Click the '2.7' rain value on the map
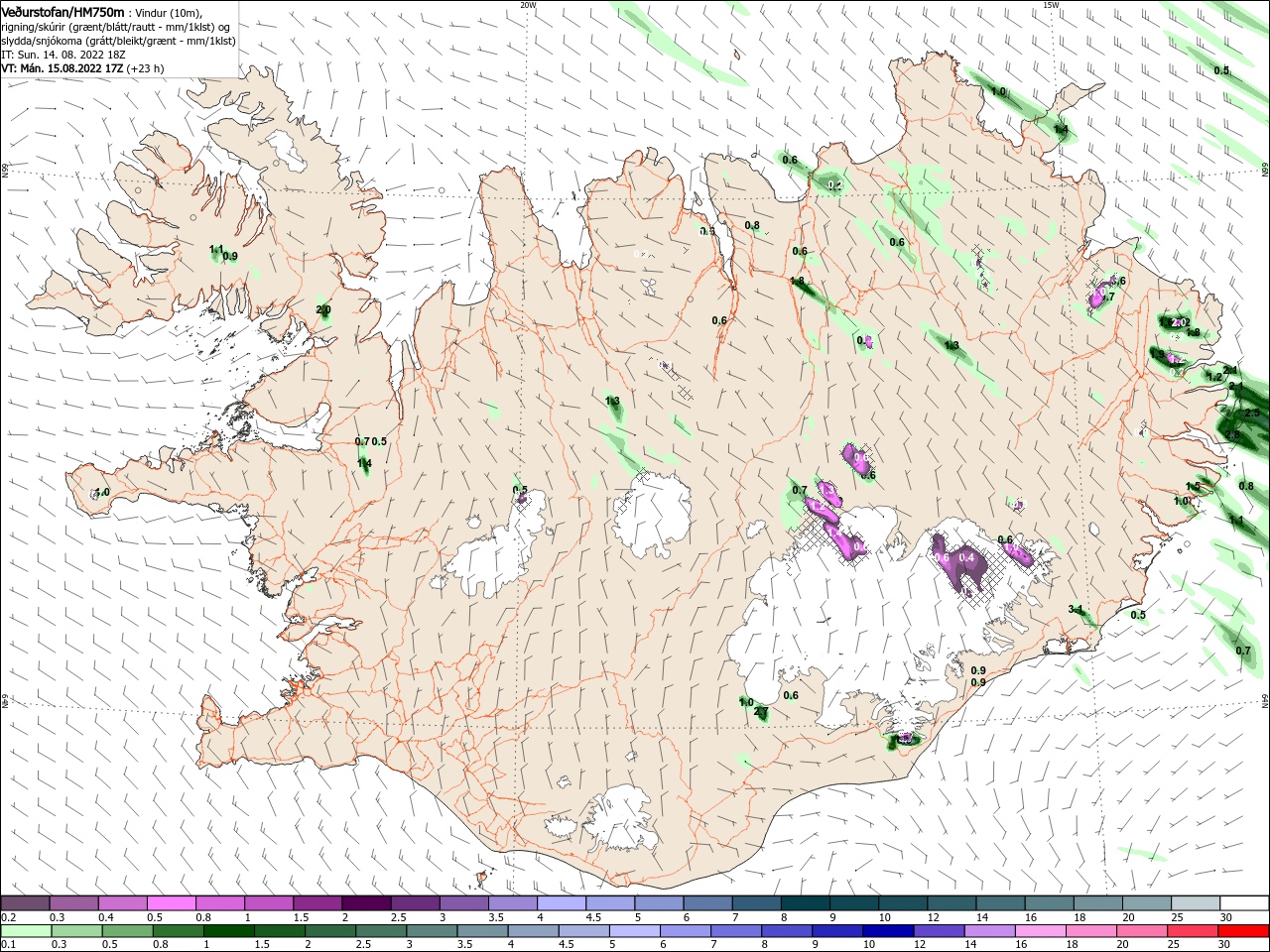1270x952 pixels. coord(761,712)
